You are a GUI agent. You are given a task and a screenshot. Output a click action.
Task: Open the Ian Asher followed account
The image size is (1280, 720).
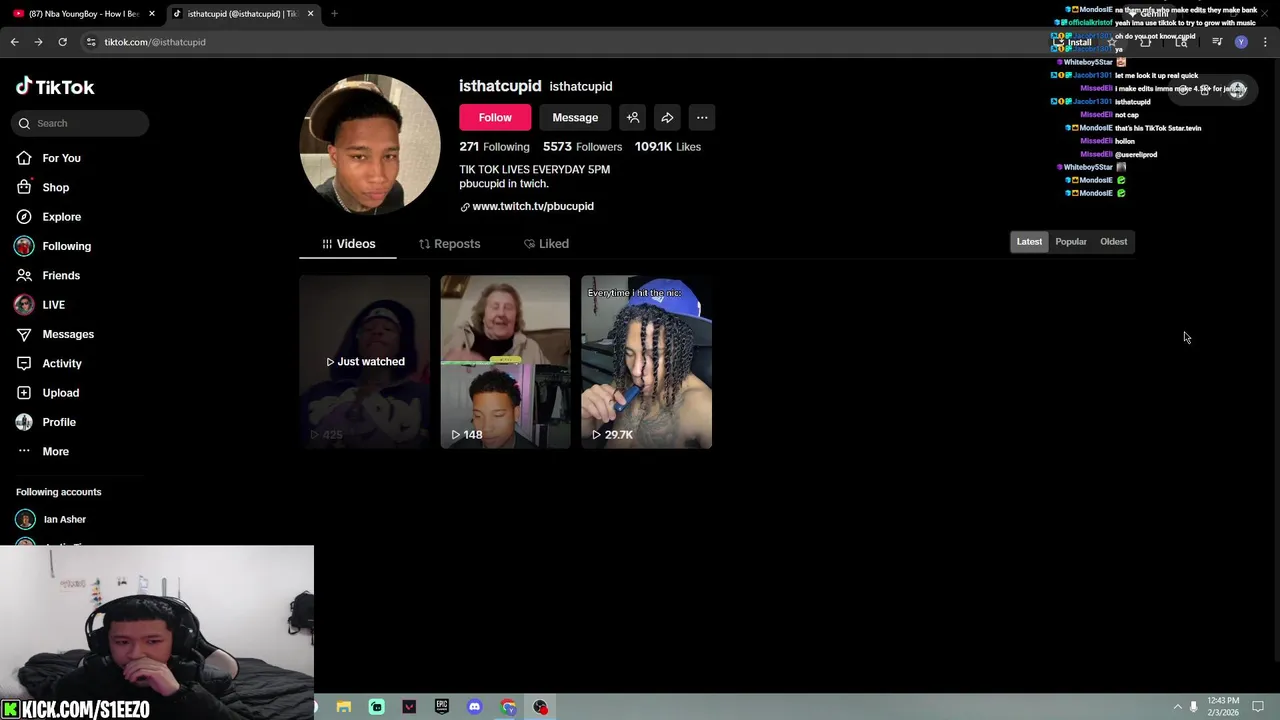pos(65,519)
